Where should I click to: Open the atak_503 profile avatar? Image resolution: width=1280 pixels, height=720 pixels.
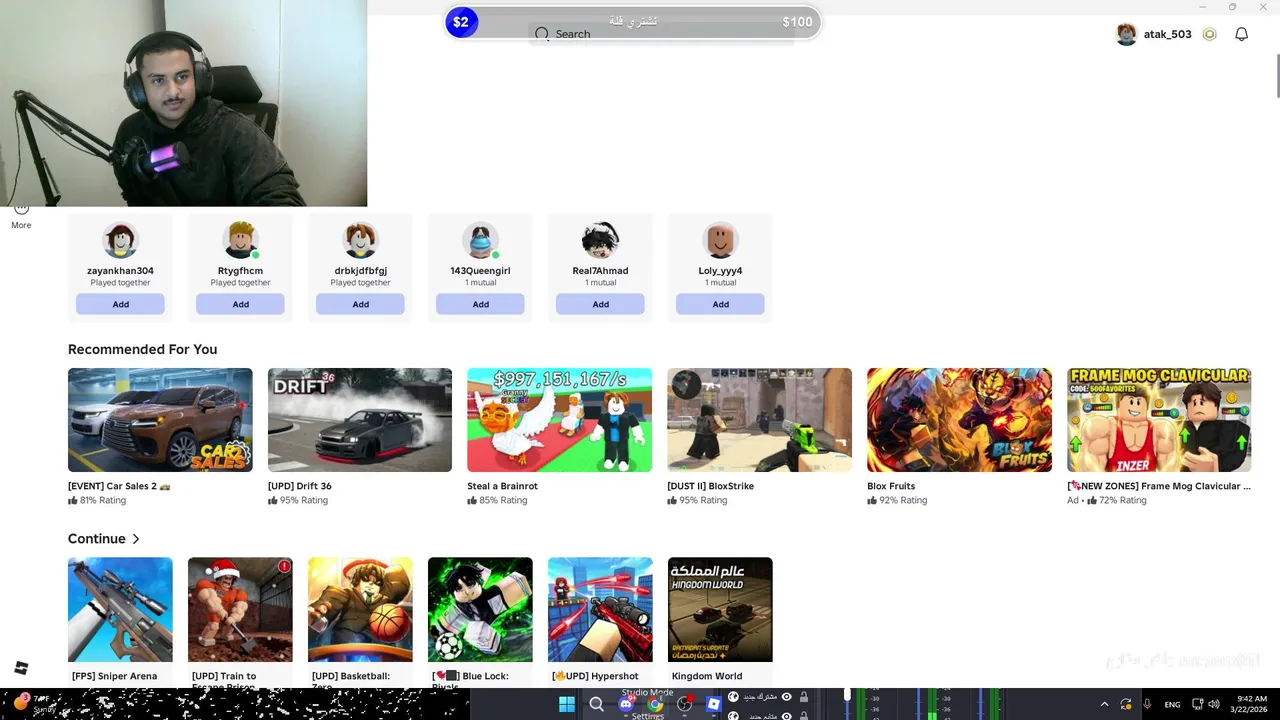(x=1126, y=34)
